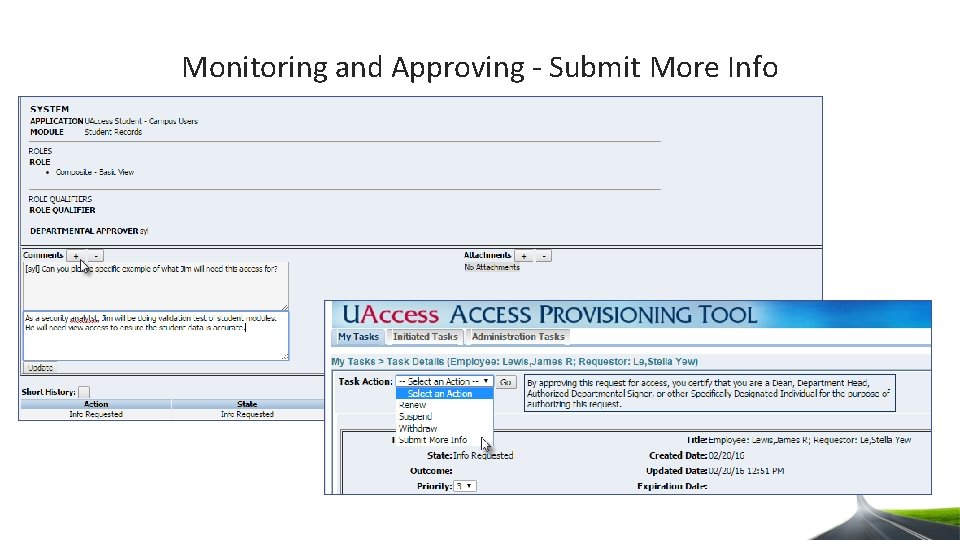The height and width of the screenshot is (540, 960).
Task: Choose Renew from action list
Action: [x=412, y=405]
